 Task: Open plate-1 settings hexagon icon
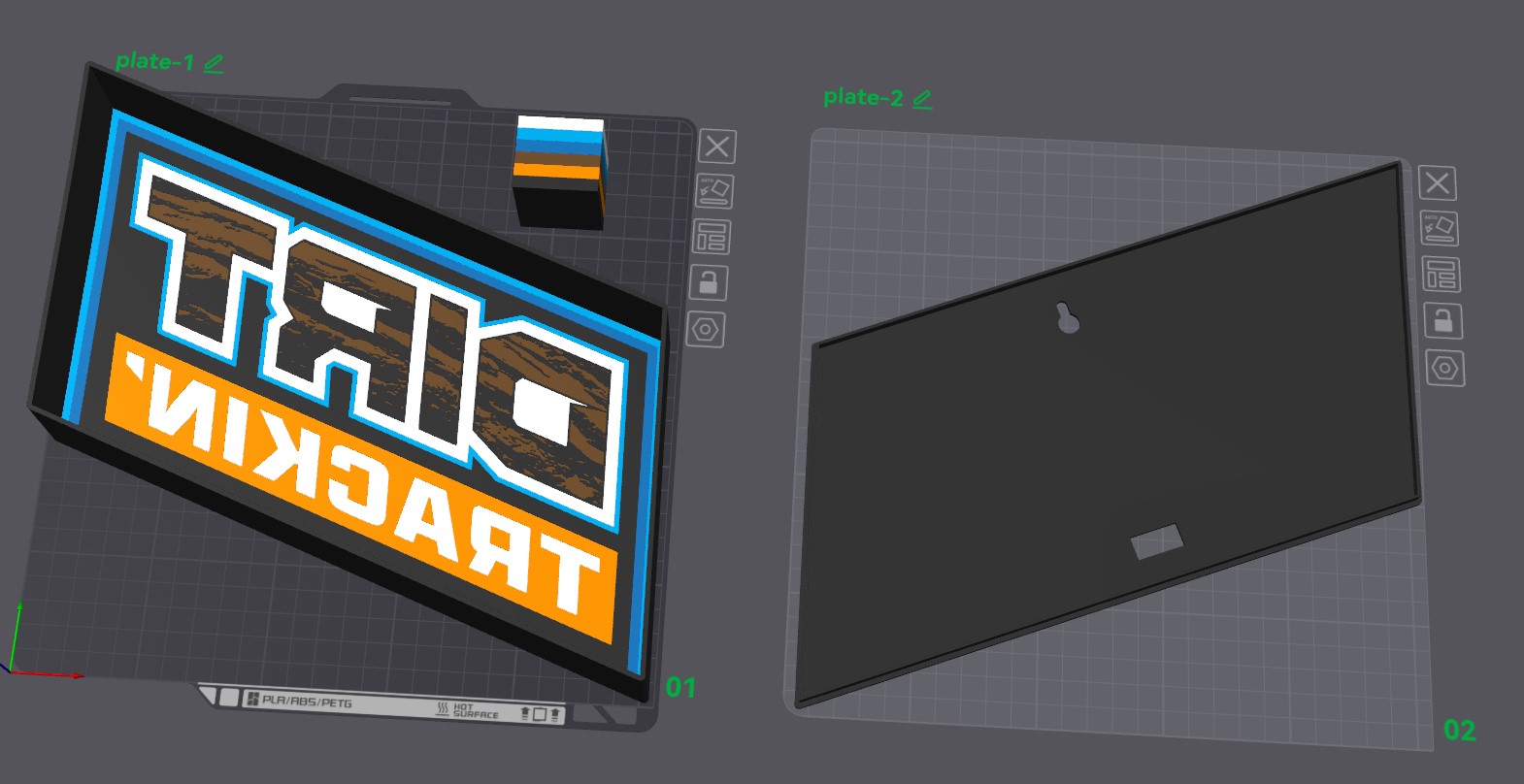click(705, 330)
